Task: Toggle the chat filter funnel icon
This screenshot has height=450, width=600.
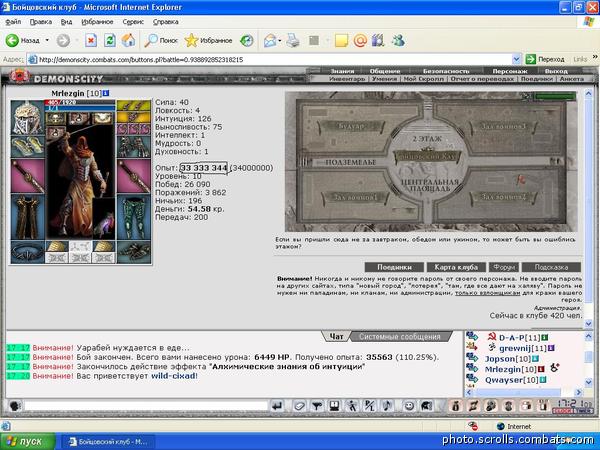Action: pos(316,406)
